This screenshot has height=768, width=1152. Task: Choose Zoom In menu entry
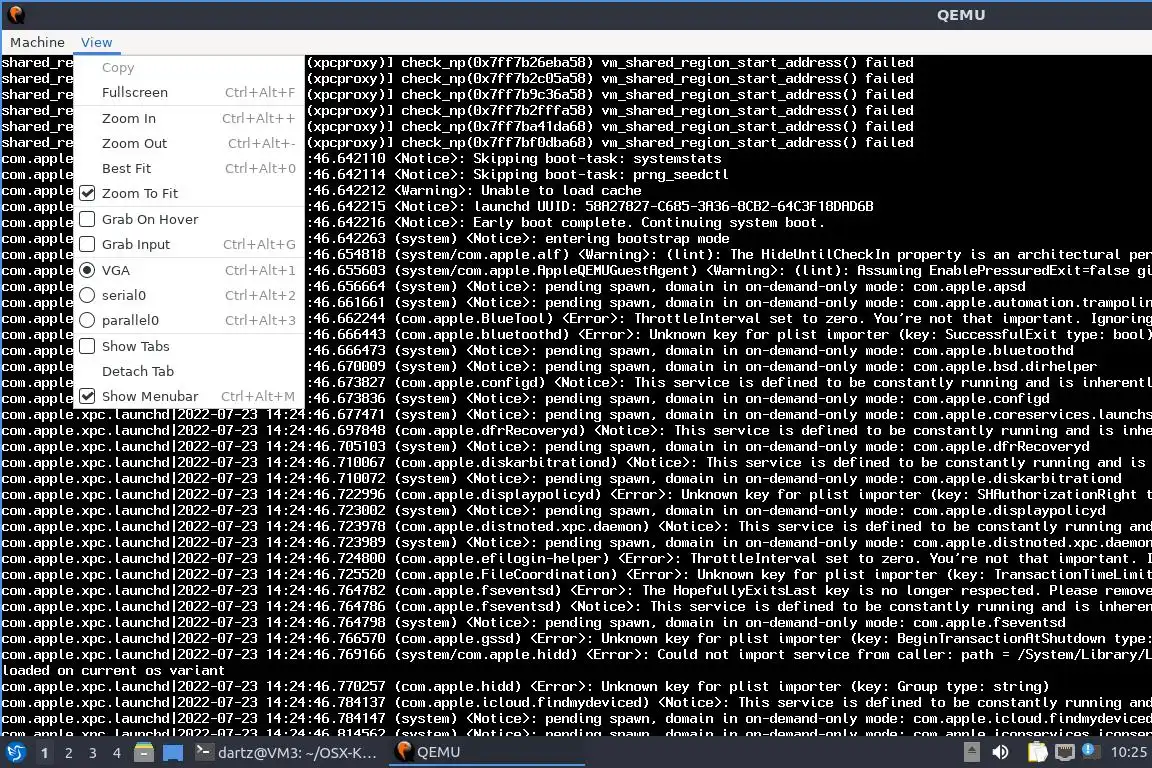[190, 118]
